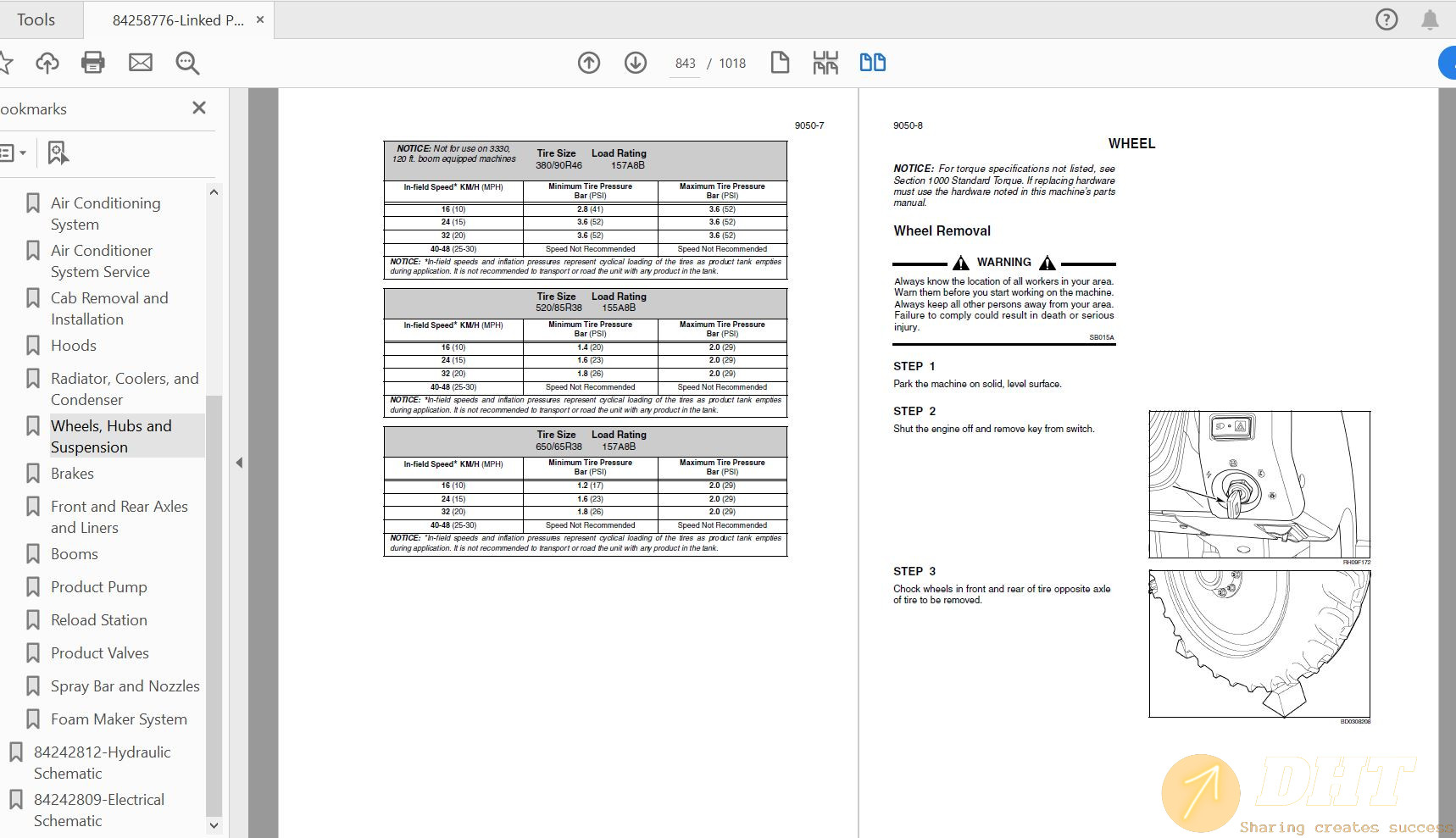Click bookmark icon beside Reload Station

click(33, 619)
